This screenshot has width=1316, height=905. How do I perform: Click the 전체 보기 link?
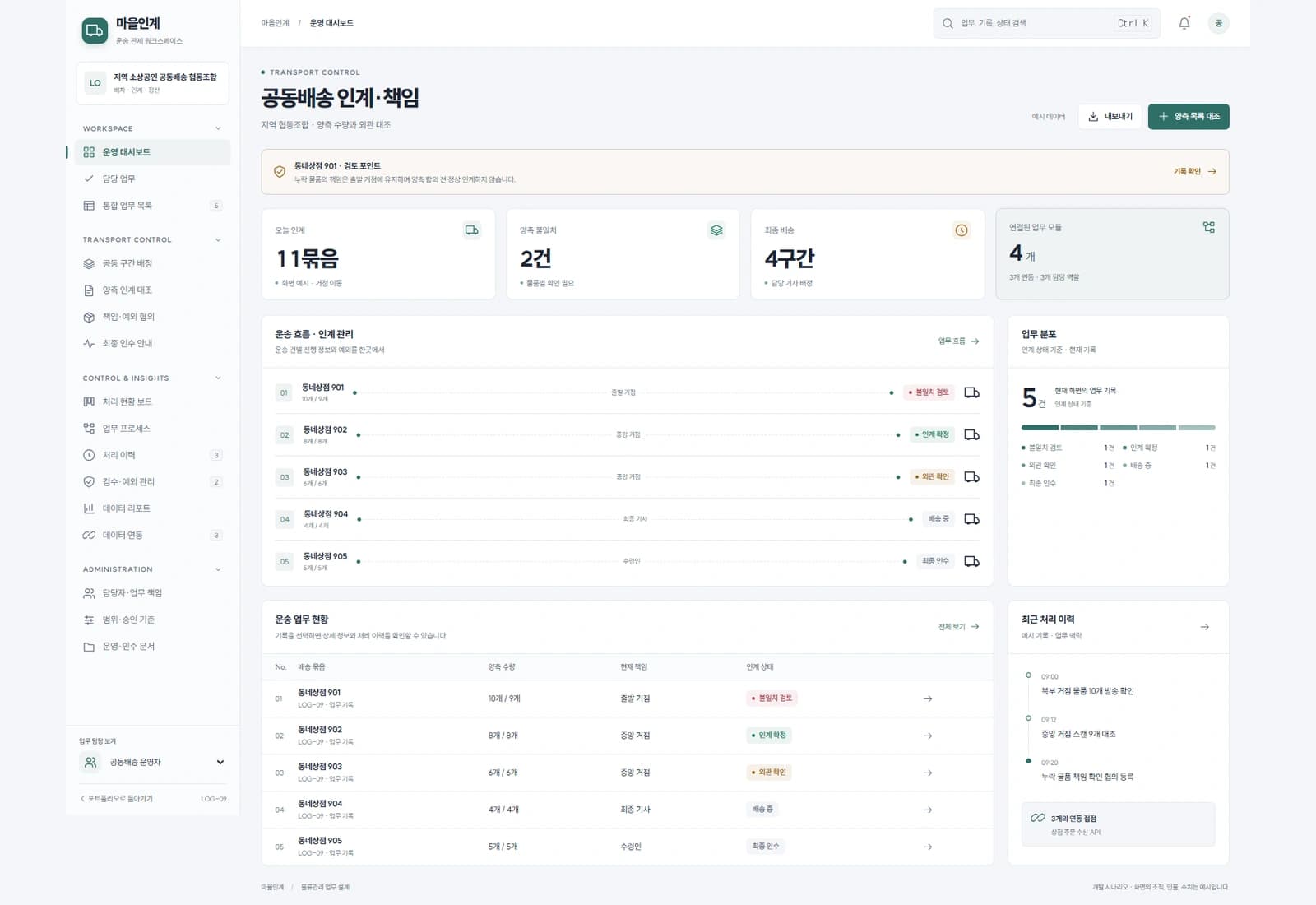(x=959, y=627)
